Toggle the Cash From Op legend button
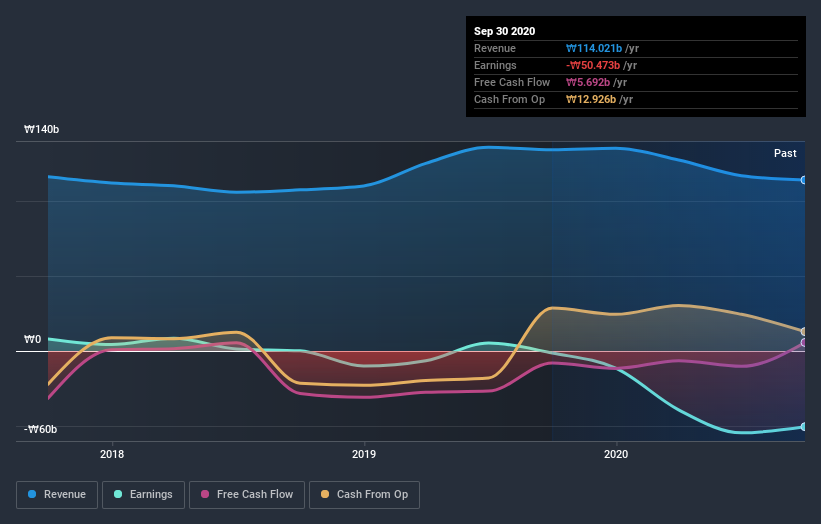Screen dimensions: 821x524 click(x=364, y=495)
